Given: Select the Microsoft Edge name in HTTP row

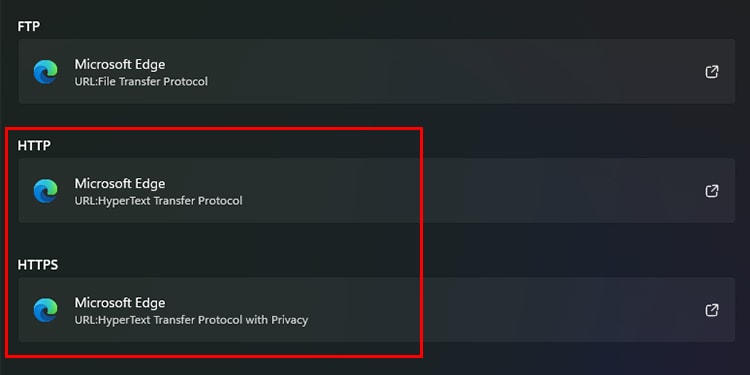Looking at the screenshot, I should [120, 183].
